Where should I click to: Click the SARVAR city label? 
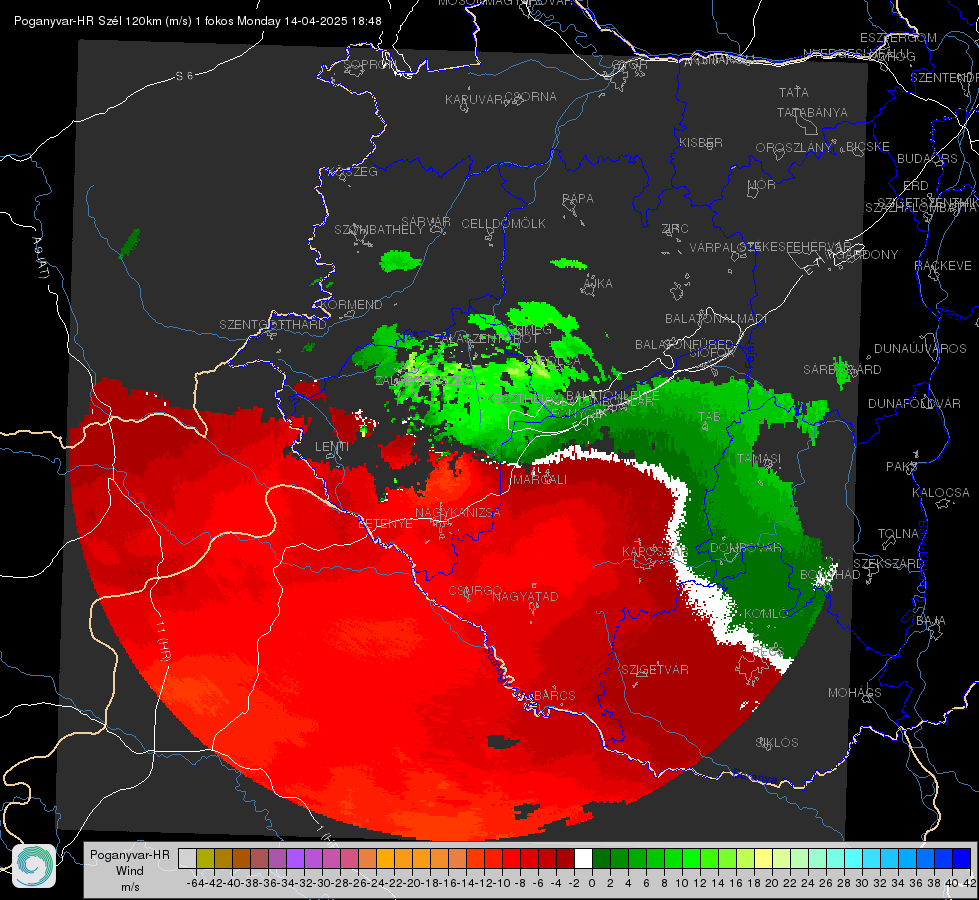426,222
